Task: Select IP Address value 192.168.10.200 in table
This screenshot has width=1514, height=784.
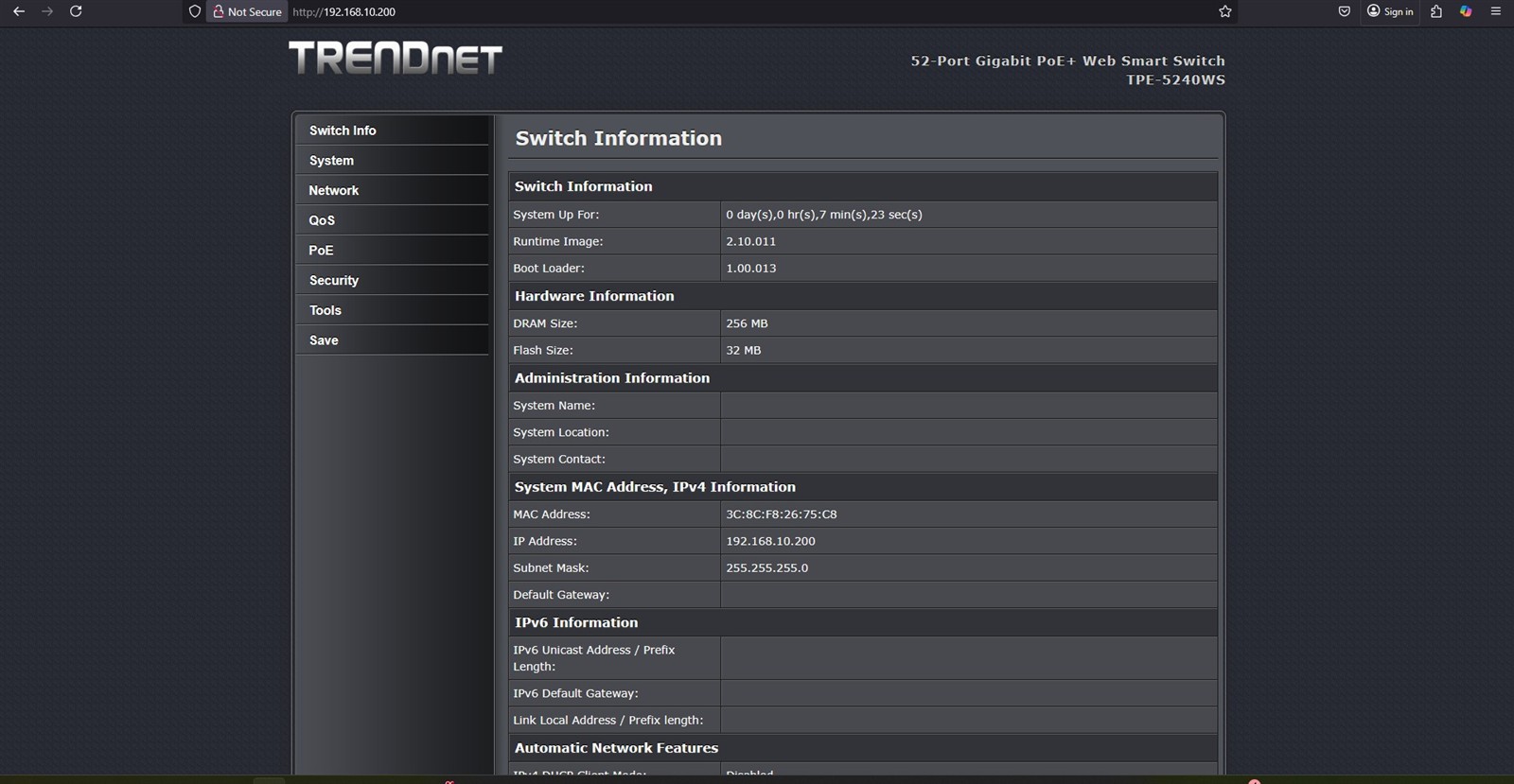Action: 770,541
